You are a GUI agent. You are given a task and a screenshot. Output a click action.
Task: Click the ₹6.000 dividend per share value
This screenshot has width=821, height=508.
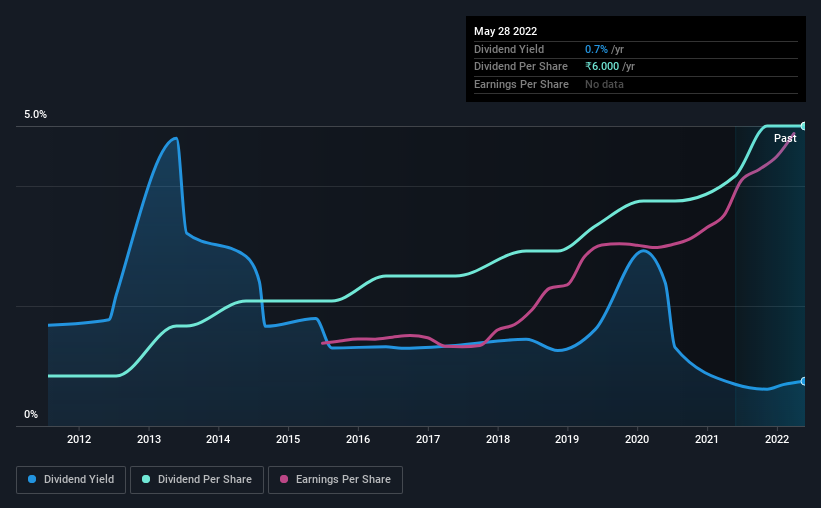point(602,67)
